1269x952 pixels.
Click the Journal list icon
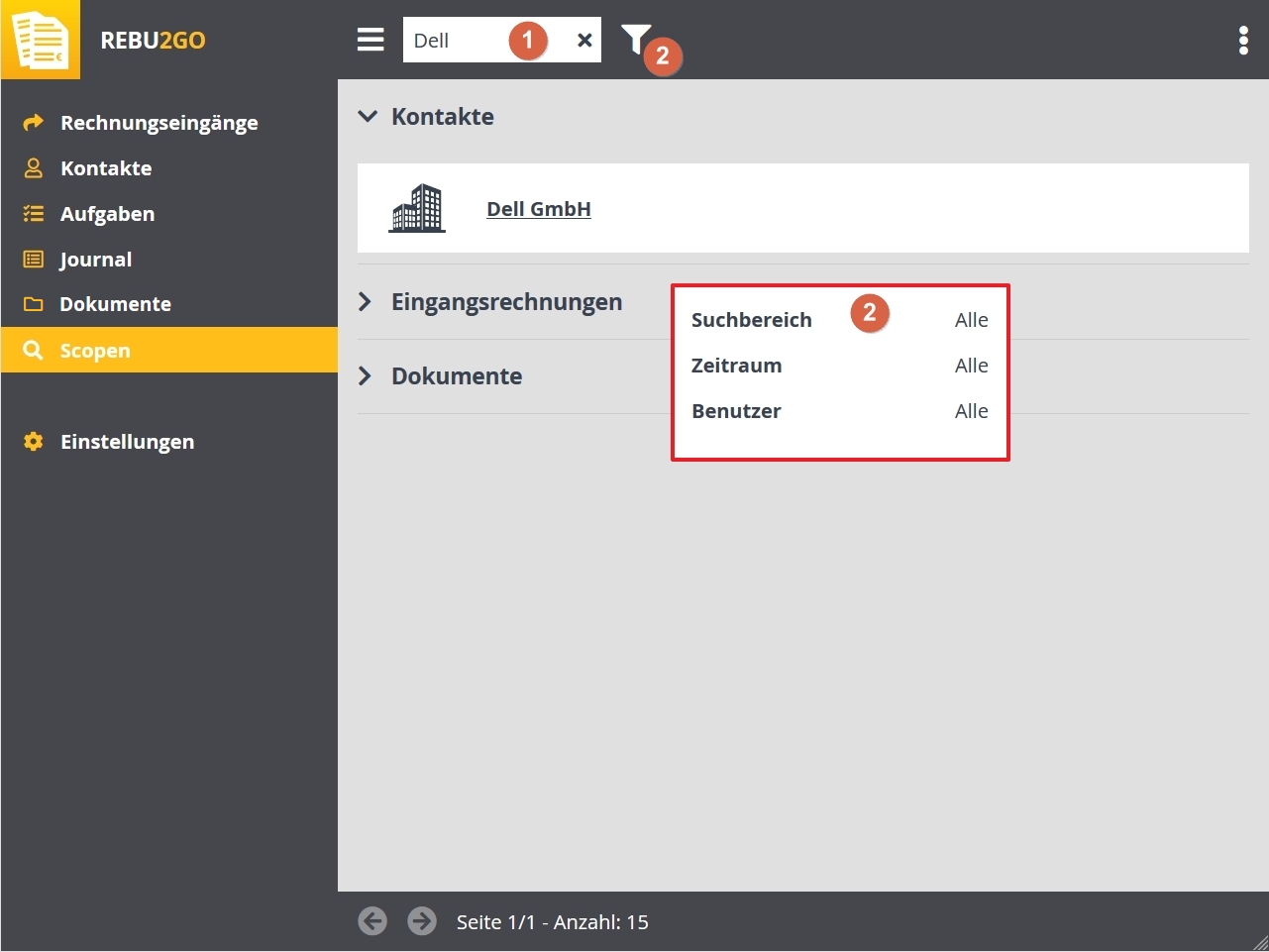coord(34,260)
